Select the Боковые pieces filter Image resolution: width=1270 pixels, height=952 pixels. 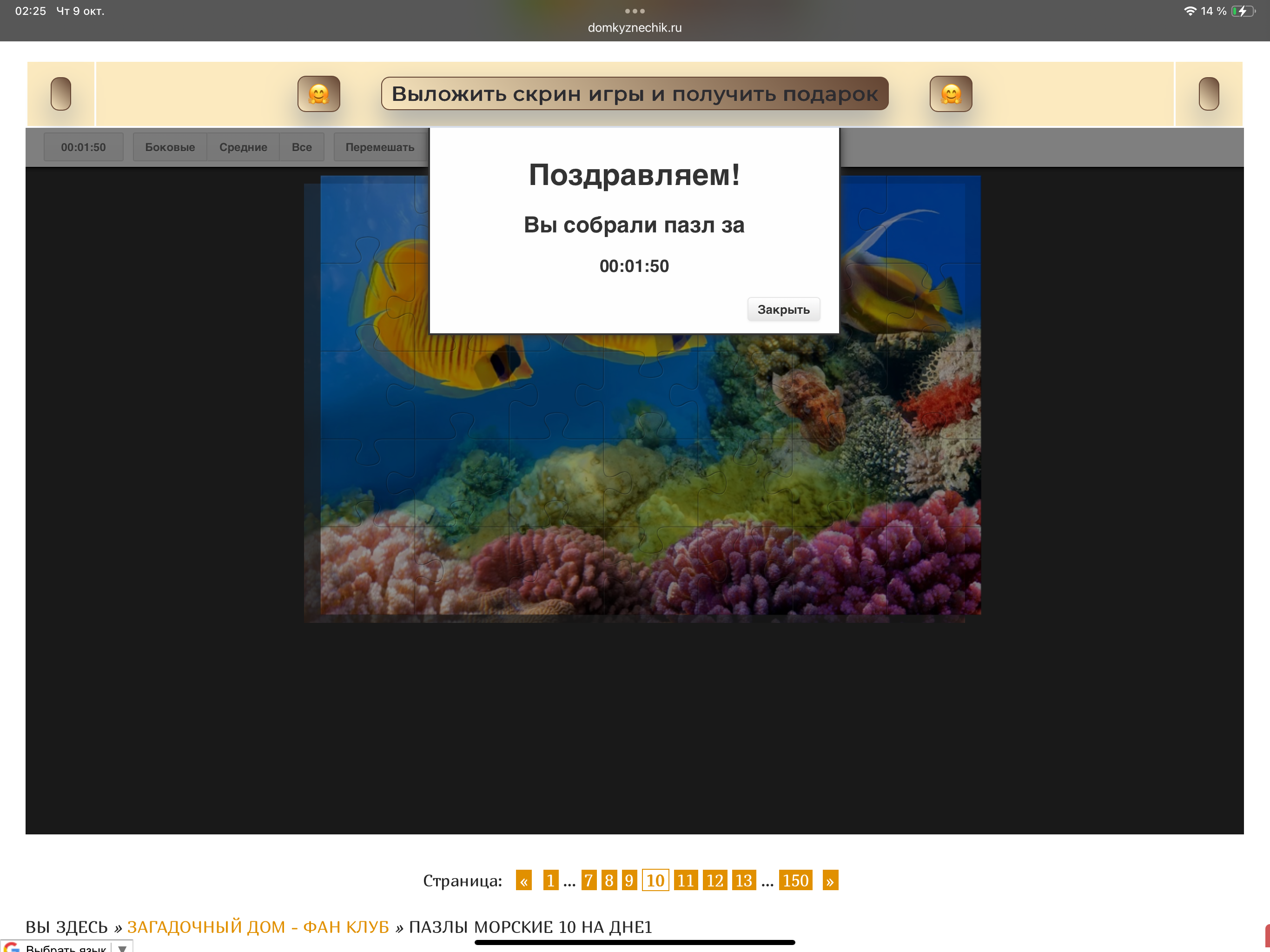pos(170,147)
